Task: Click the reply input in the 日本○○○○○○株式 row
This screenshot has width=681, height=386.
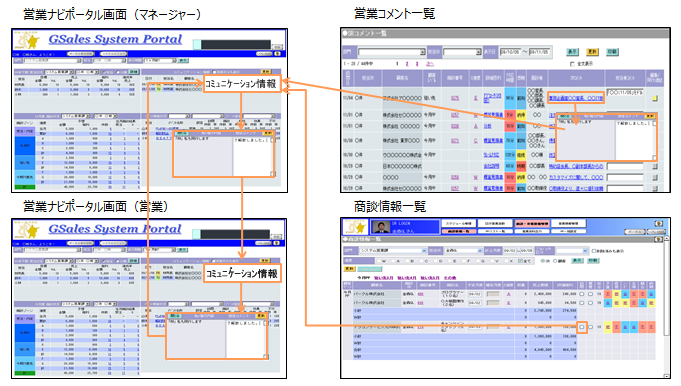Action: pos(625,166)
